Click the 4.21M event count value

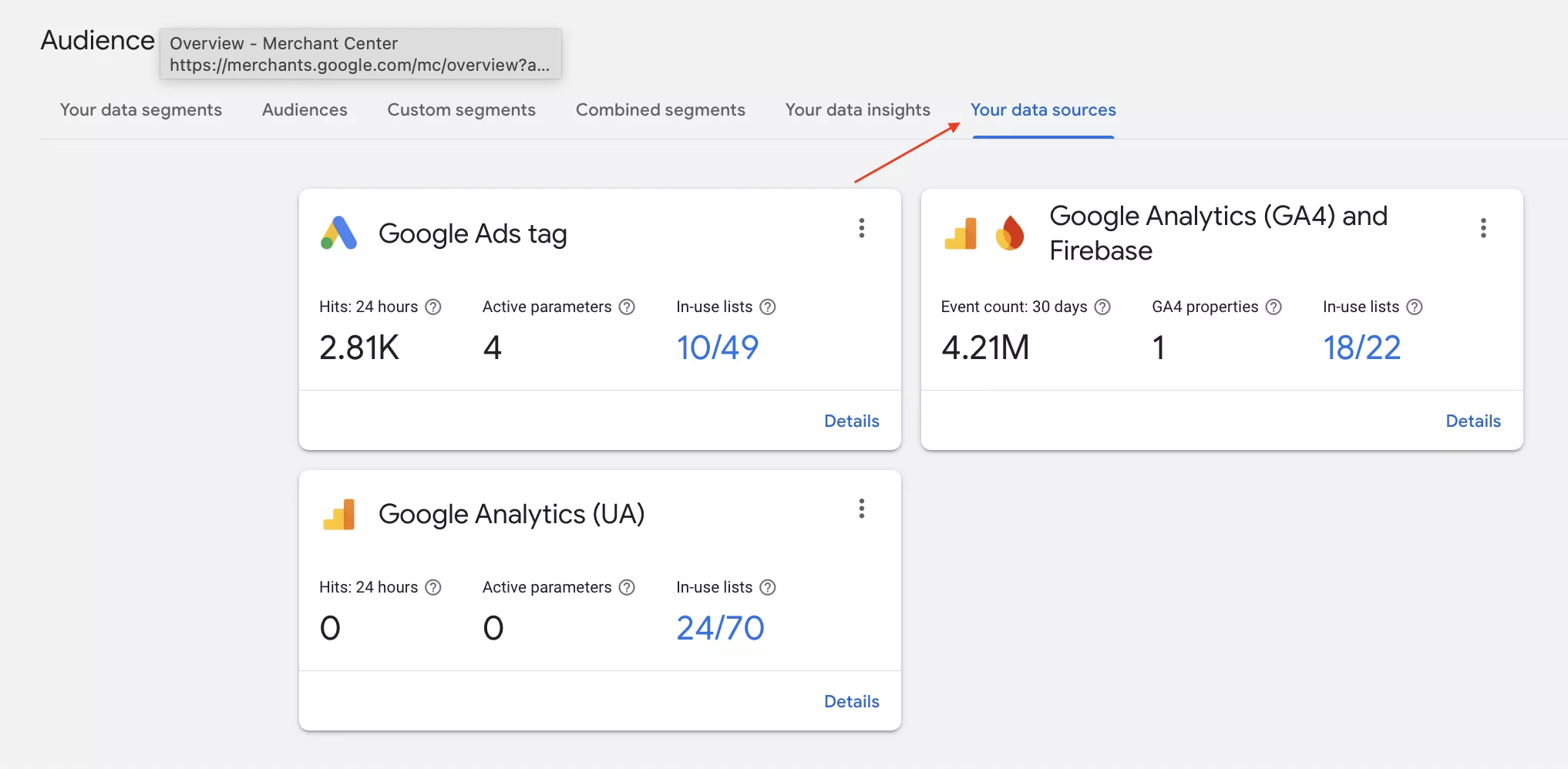985,348
